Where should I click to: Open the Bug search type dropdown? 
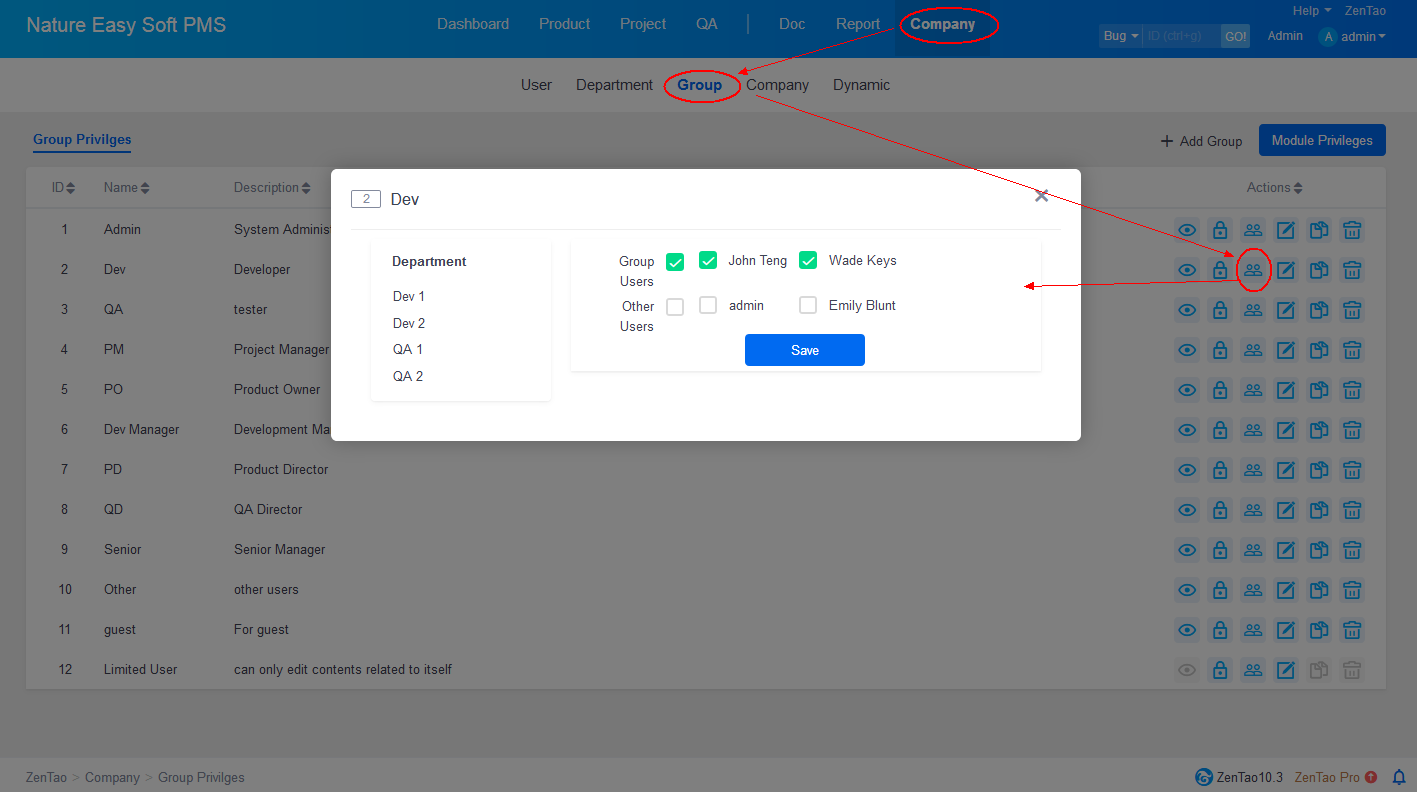[1120, 36]
